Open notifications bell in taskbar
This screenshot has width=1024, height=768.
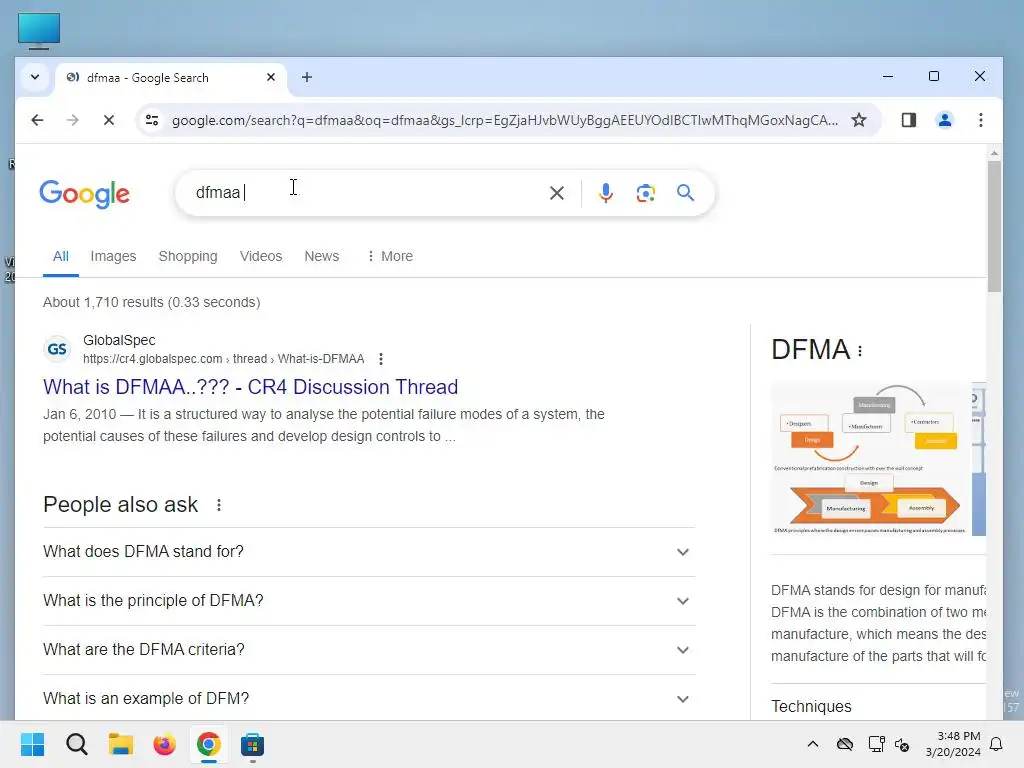pyautogui.click(x=996, y=744)
